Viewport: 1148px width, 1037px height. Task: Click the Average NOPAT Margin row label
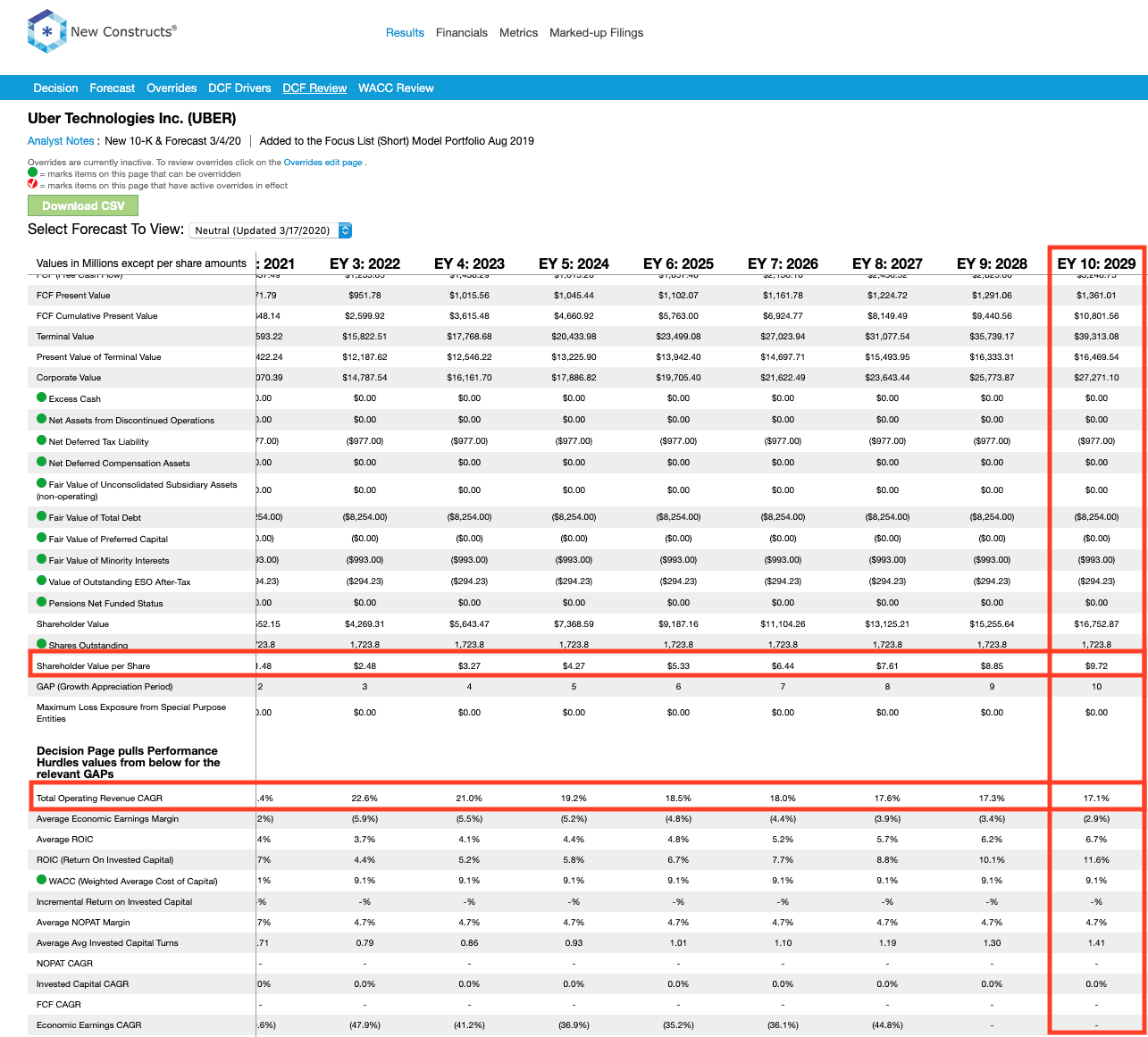(83, 922)
